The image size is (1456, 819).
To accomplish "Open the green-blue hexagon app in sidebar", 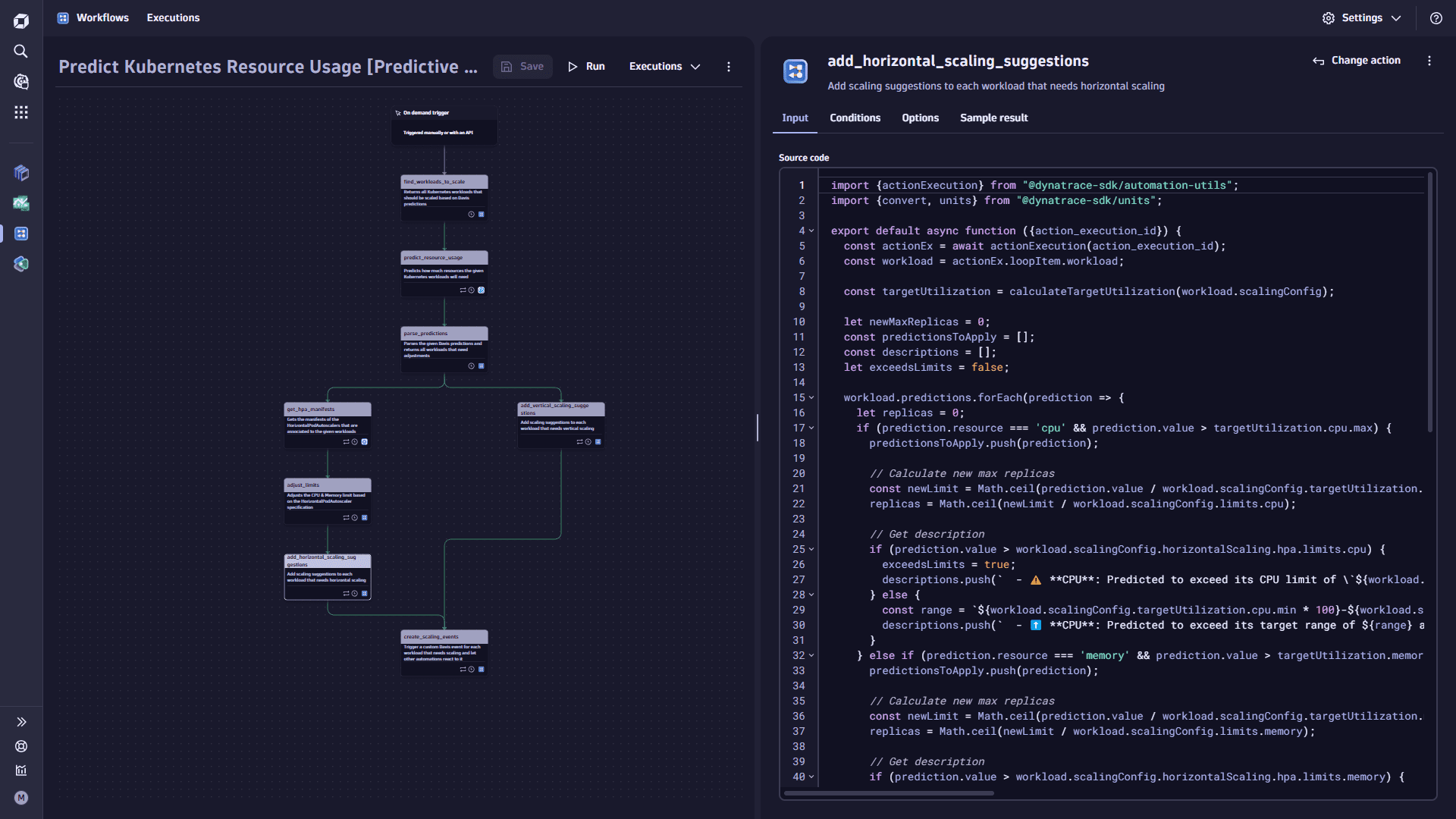I will (21, 264).
